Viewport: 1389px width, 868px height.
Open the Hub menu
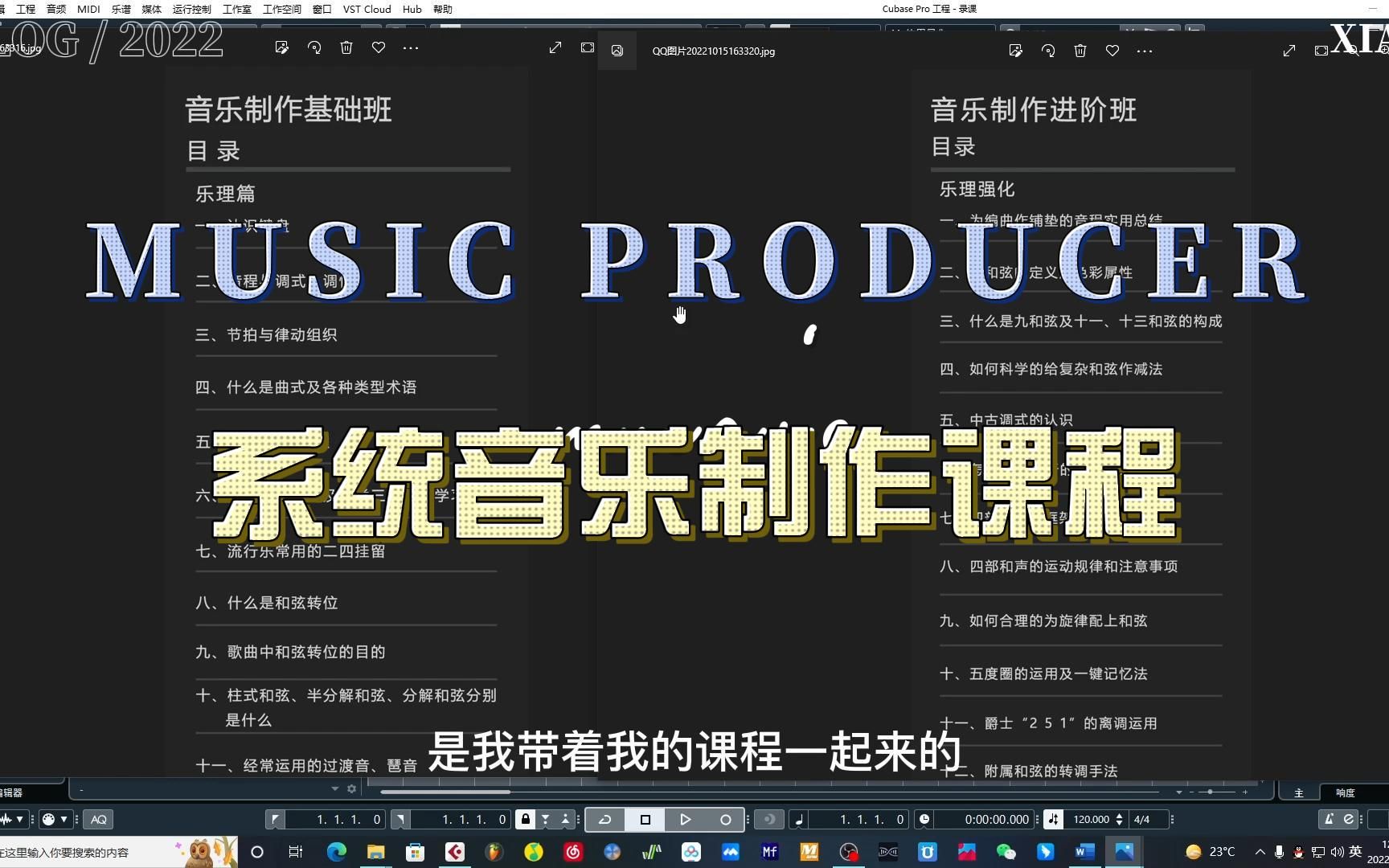412,9
